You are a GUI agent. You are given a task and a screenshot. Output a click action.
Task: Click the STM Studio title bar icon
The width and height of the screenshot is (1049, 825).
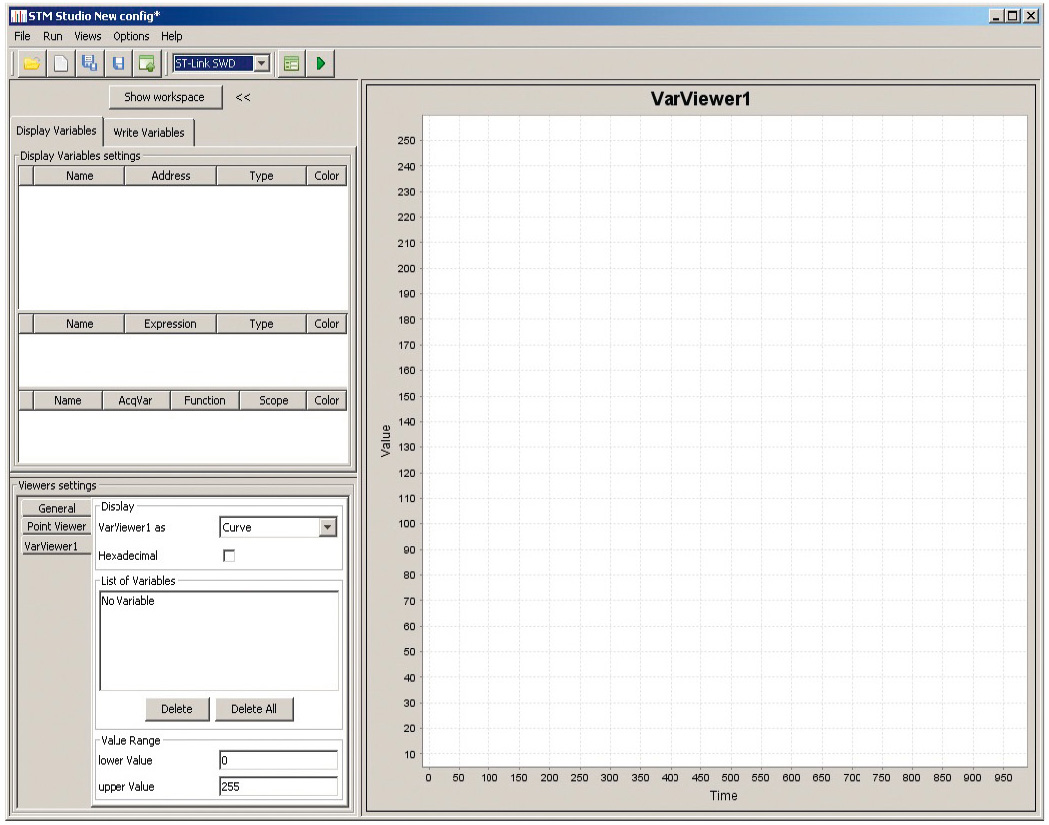18,16
